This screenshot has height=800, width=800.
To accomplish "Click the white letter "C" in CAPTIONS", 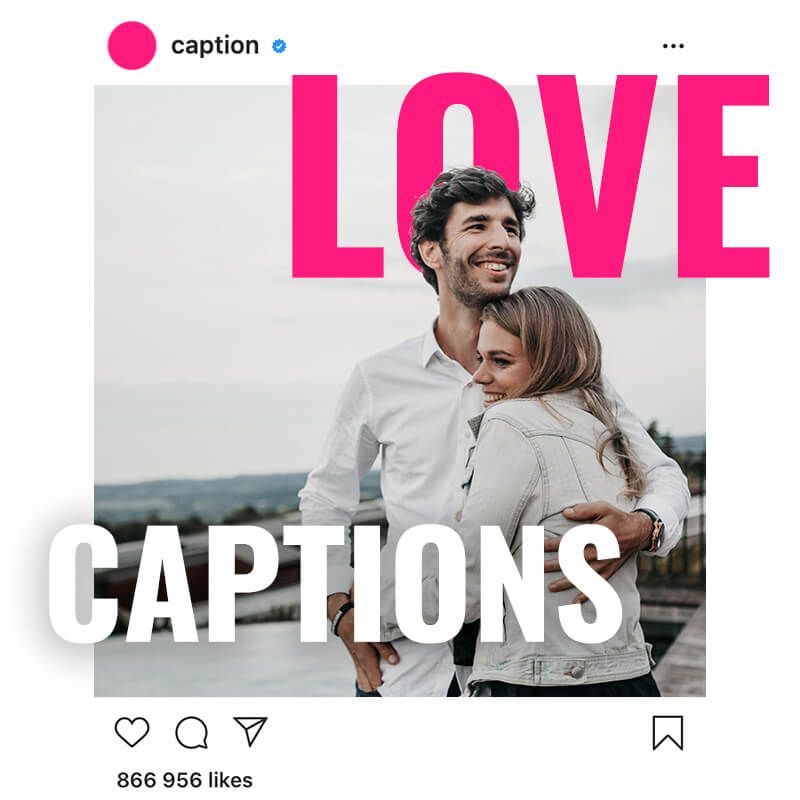I will pyautogui.click(x=82, y=584).
